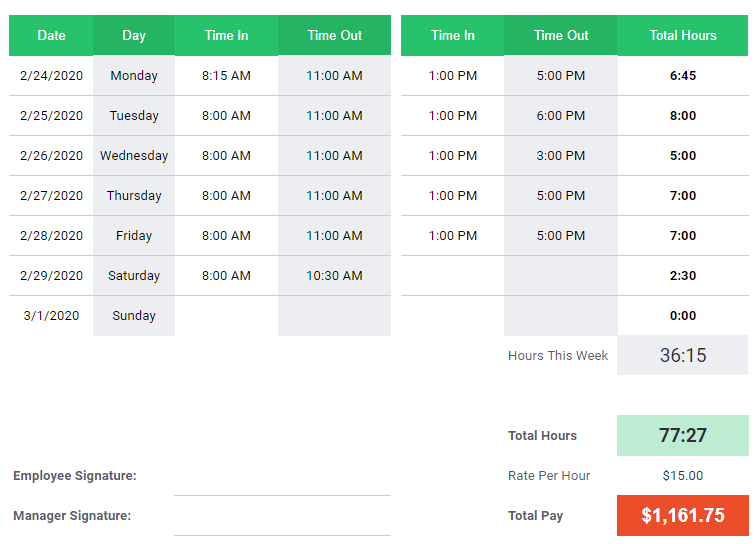Select the Day column header

134,35
